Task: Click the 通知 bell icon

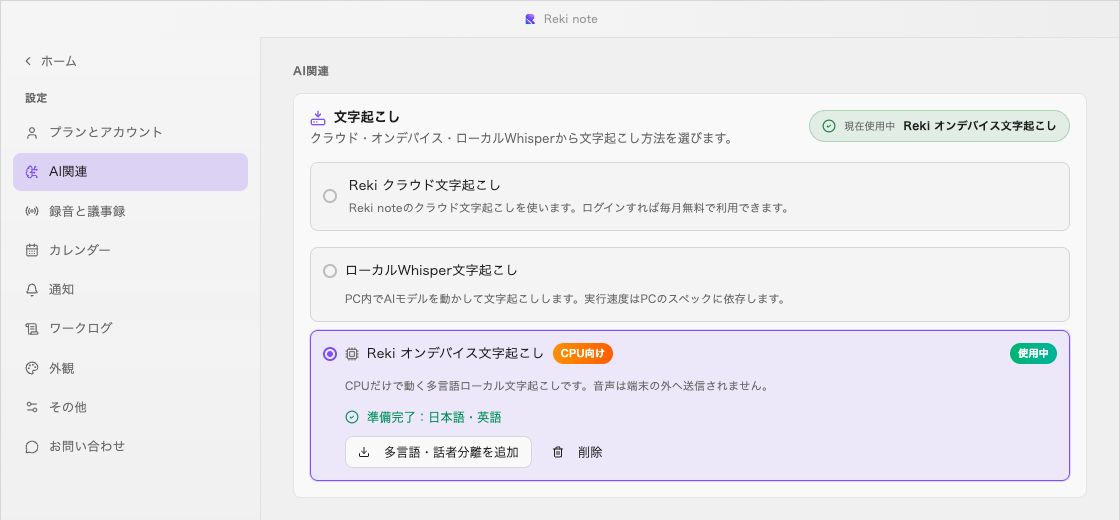Action: click(x=31, y=290)
